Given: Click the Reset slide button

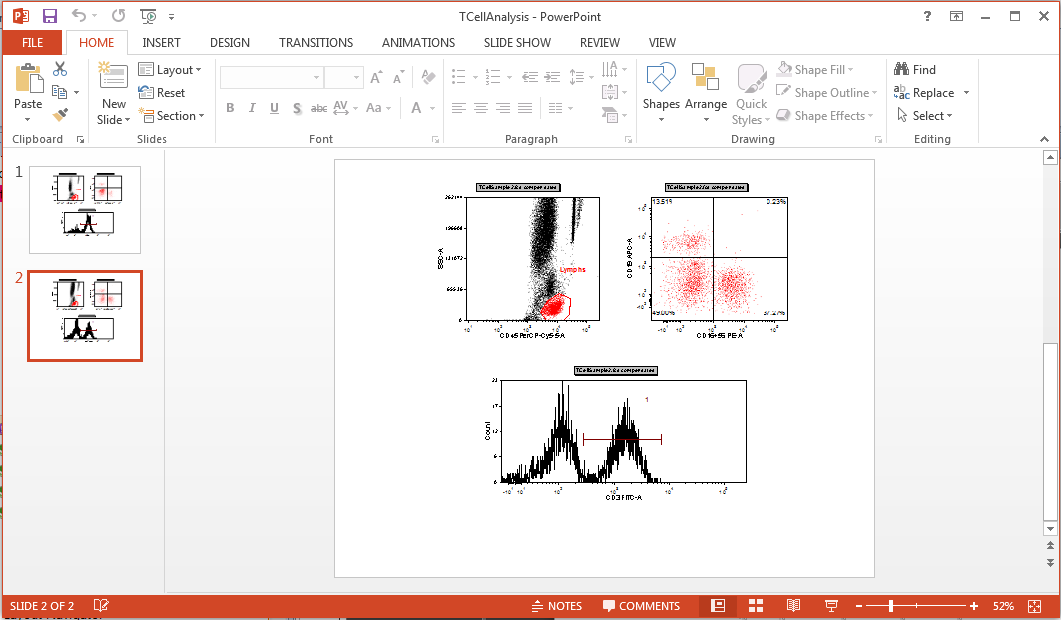Looking at the screenshot, I should (162, 93).
